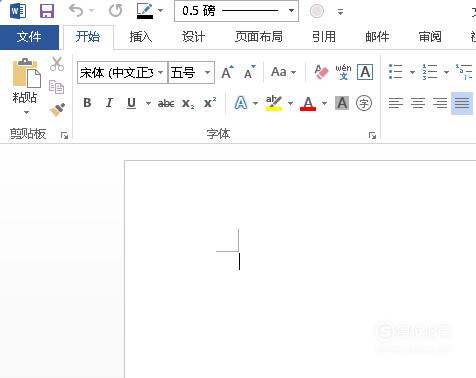Screen dimensions: 476x378
Task: Open the 文件 menu
Action: (29, 37)
